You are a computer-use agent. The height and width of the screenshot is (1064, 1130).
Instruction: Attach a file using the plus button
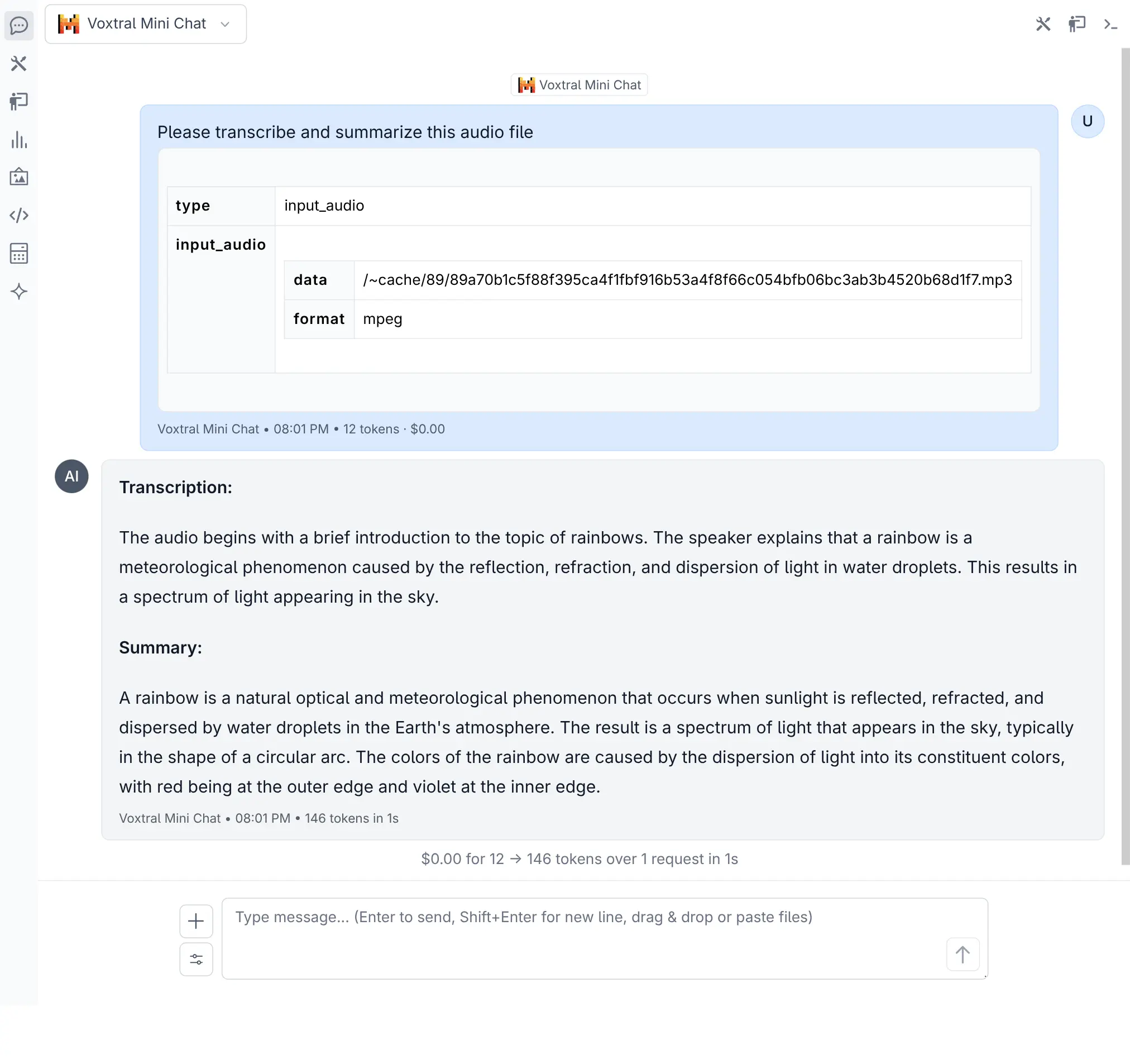[195, 921]
